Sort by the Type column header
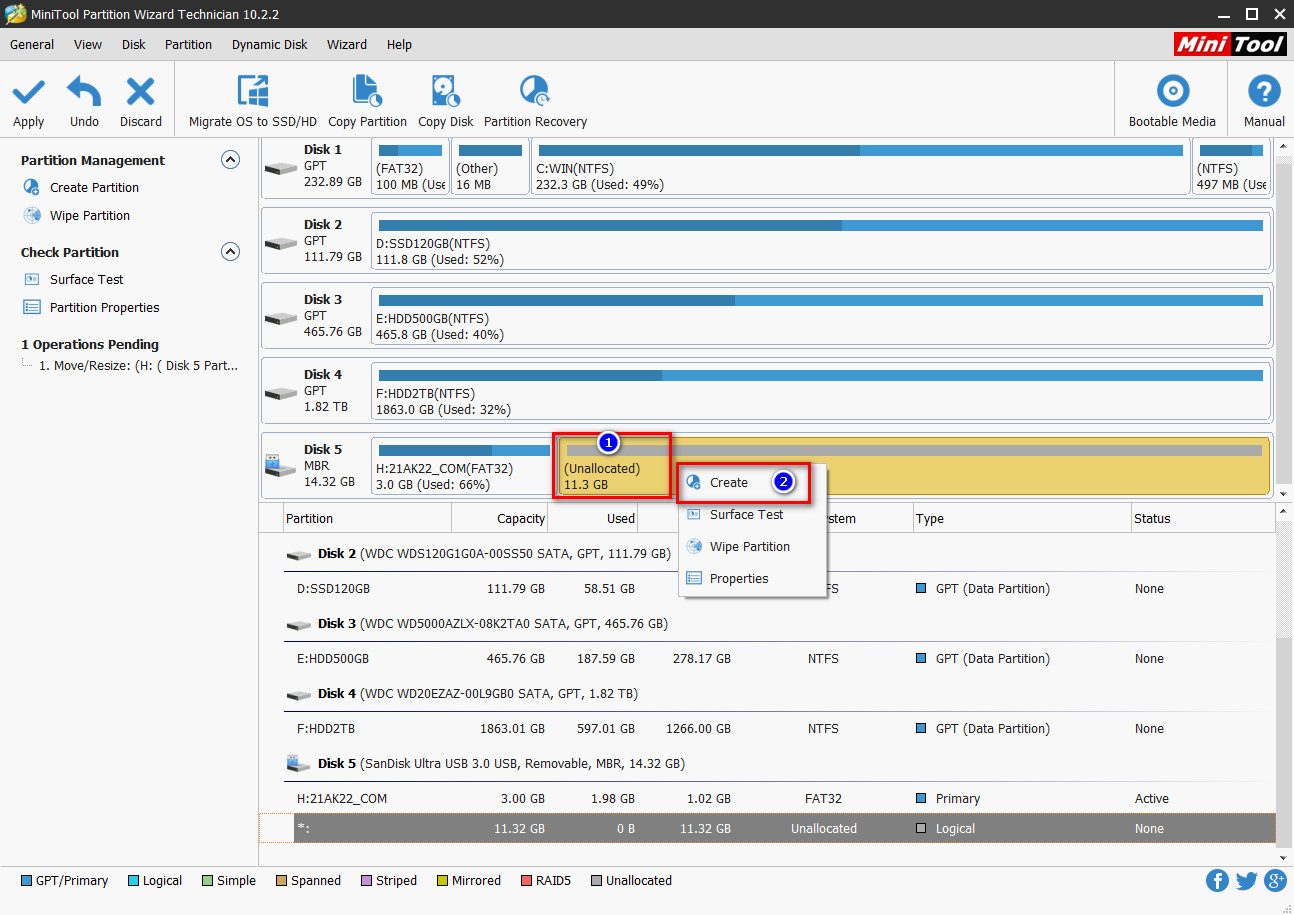Screen dimensions: 1294x915 point(1021,518)
